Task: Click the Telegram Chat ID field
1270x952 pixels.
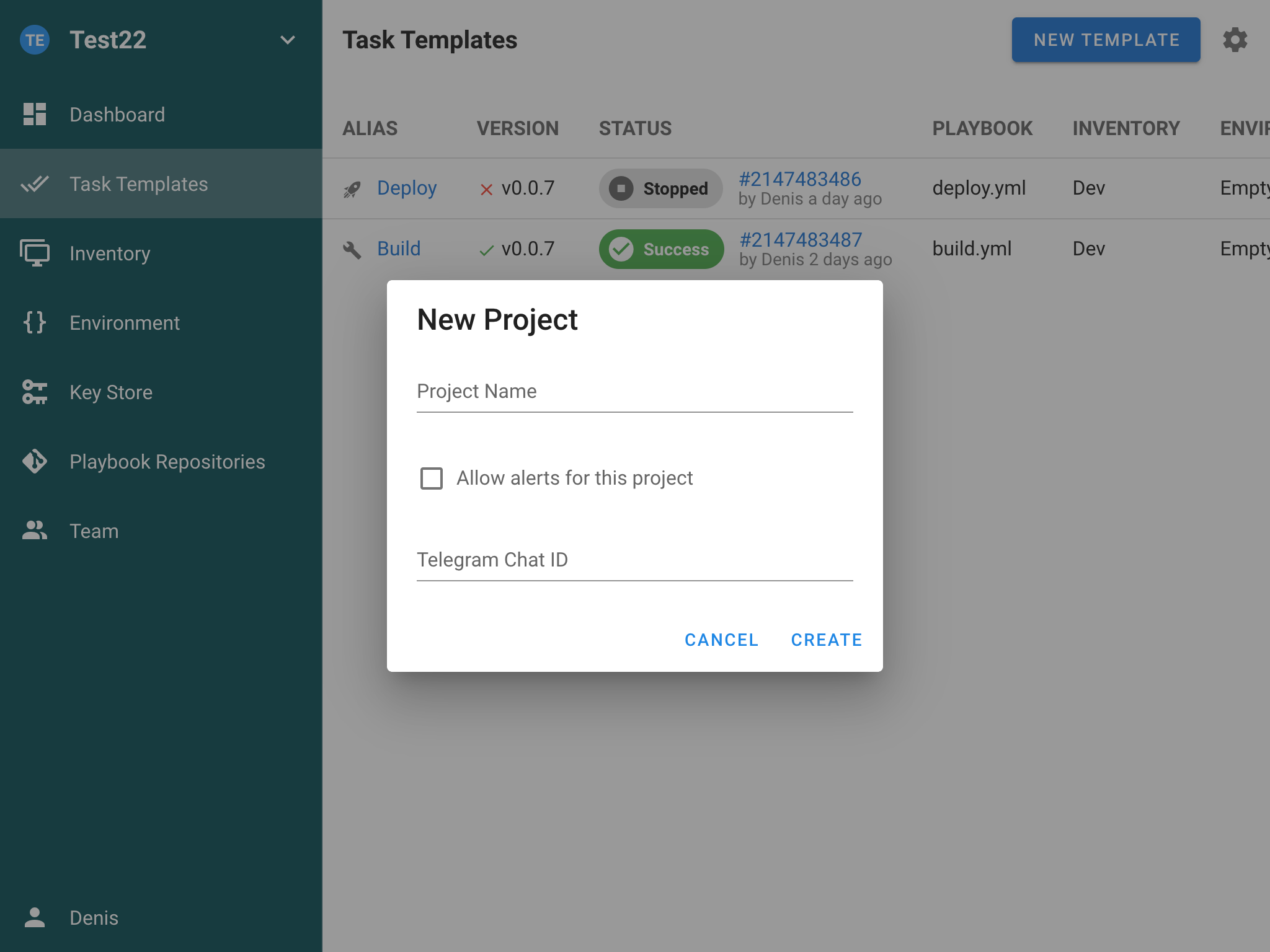Action: click(x=634, y=560)
